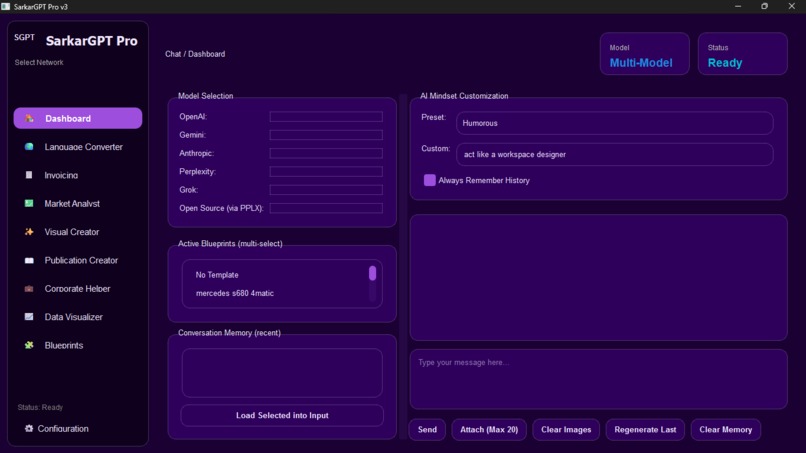This screenshot has width=806, height=453.
Task: Click Regenerate Last button
Action: pos(645,429)
